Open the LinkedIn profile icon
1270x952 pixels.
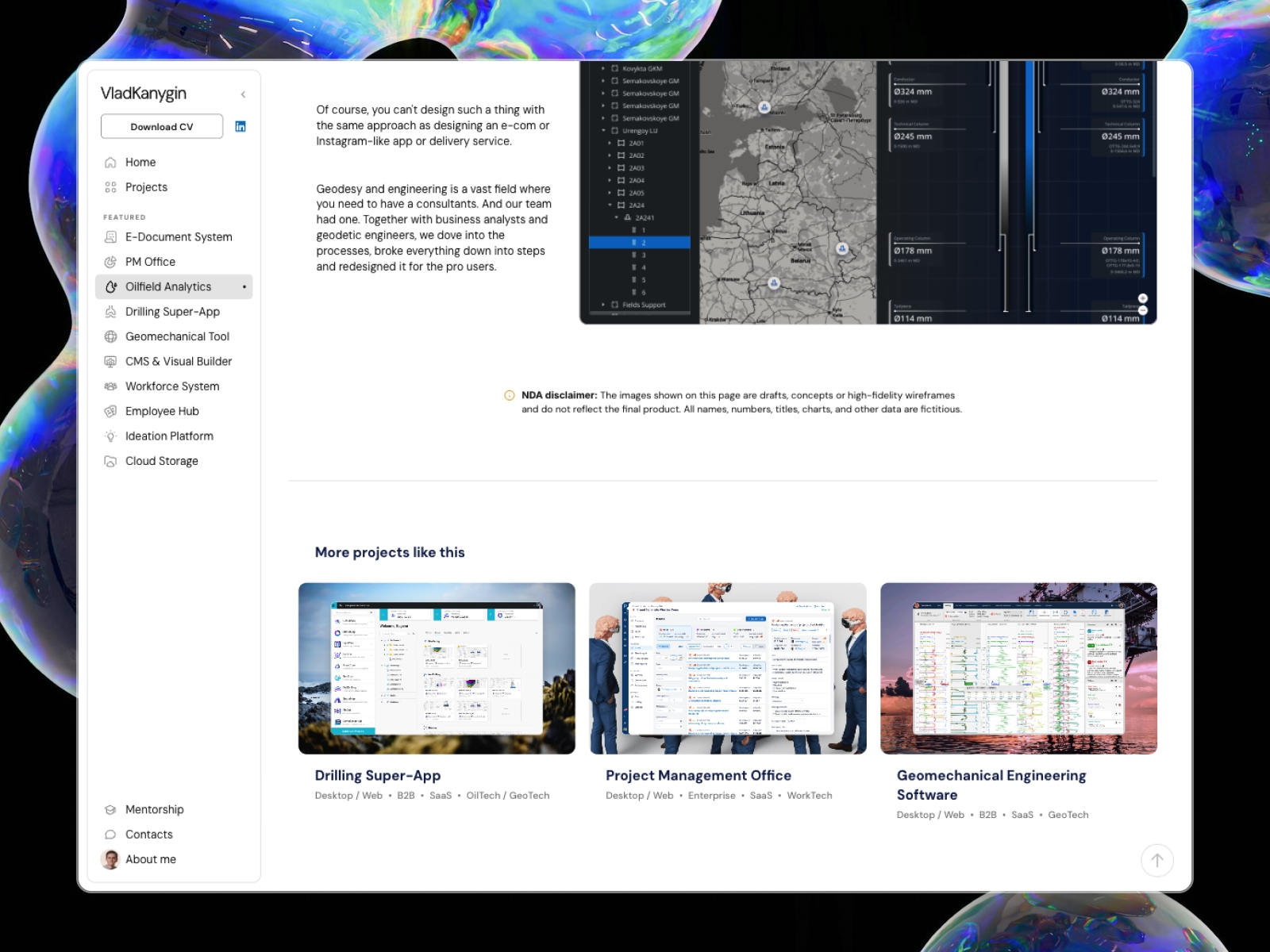(x=241, y=127)
